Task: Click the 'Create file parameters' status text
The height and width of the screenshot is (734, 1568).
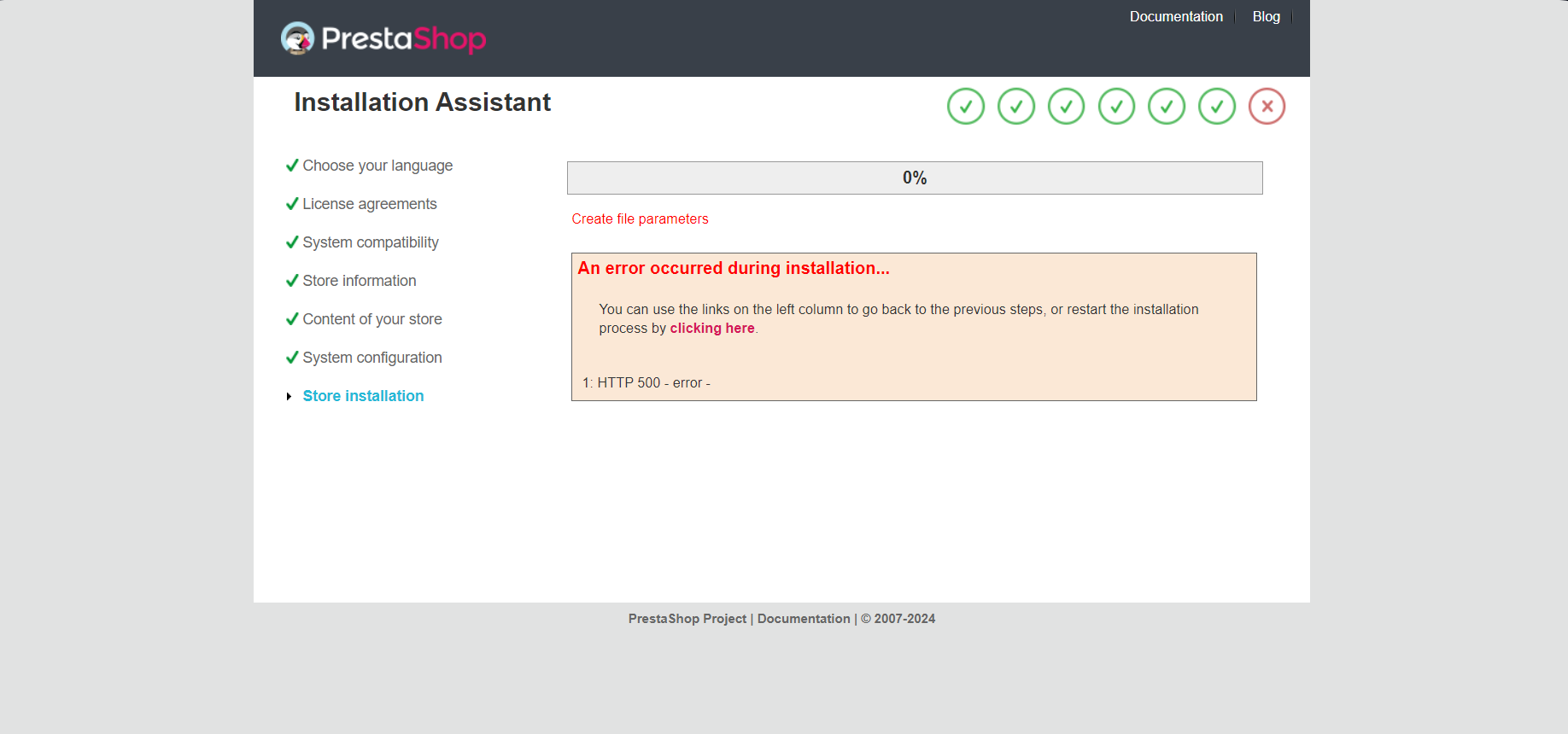Action: coord(640,219)
